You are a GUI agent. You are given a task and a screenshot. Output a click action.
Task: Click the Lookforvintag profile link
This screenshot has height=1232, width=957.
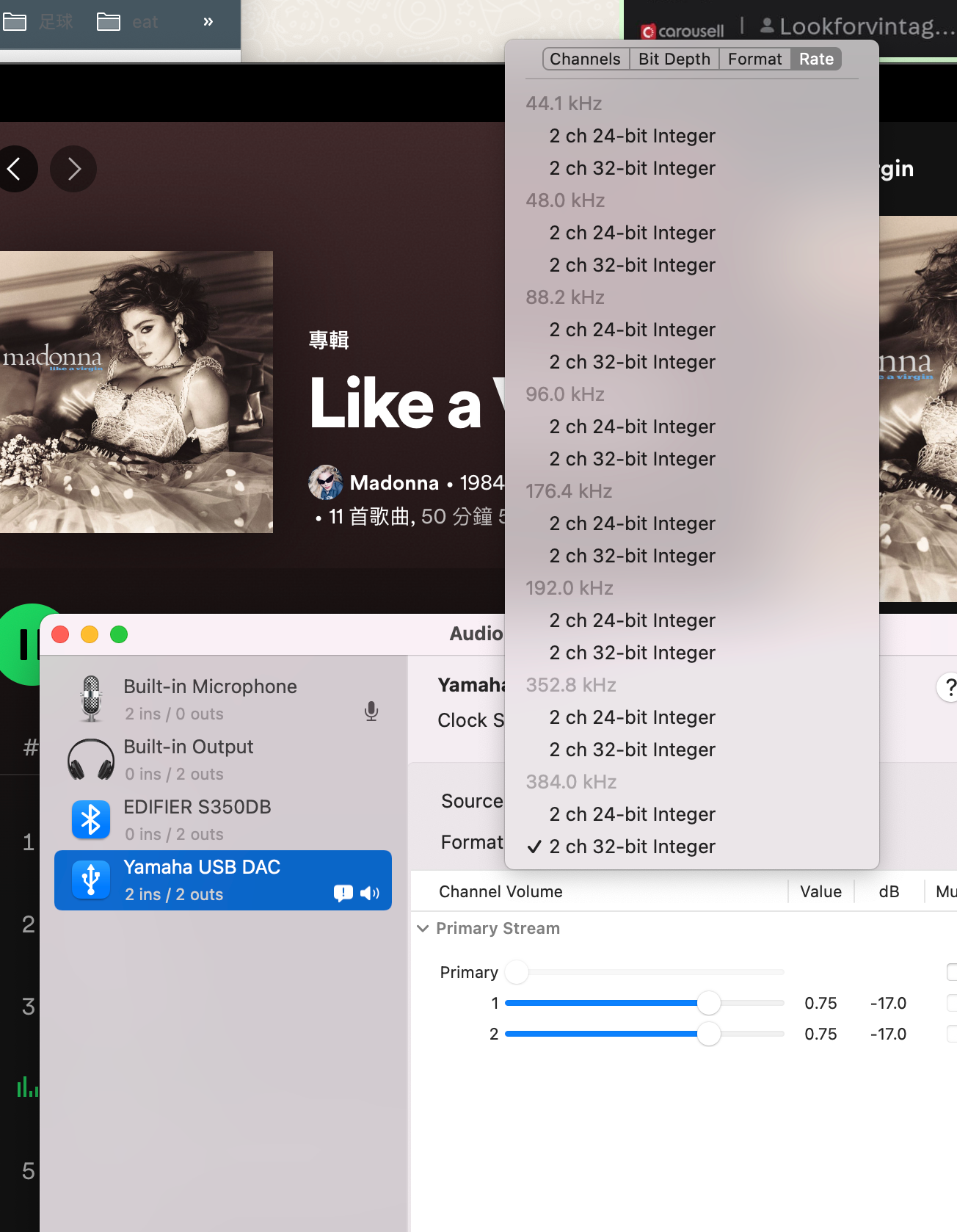pyautogui.click(x=859, y=27)
